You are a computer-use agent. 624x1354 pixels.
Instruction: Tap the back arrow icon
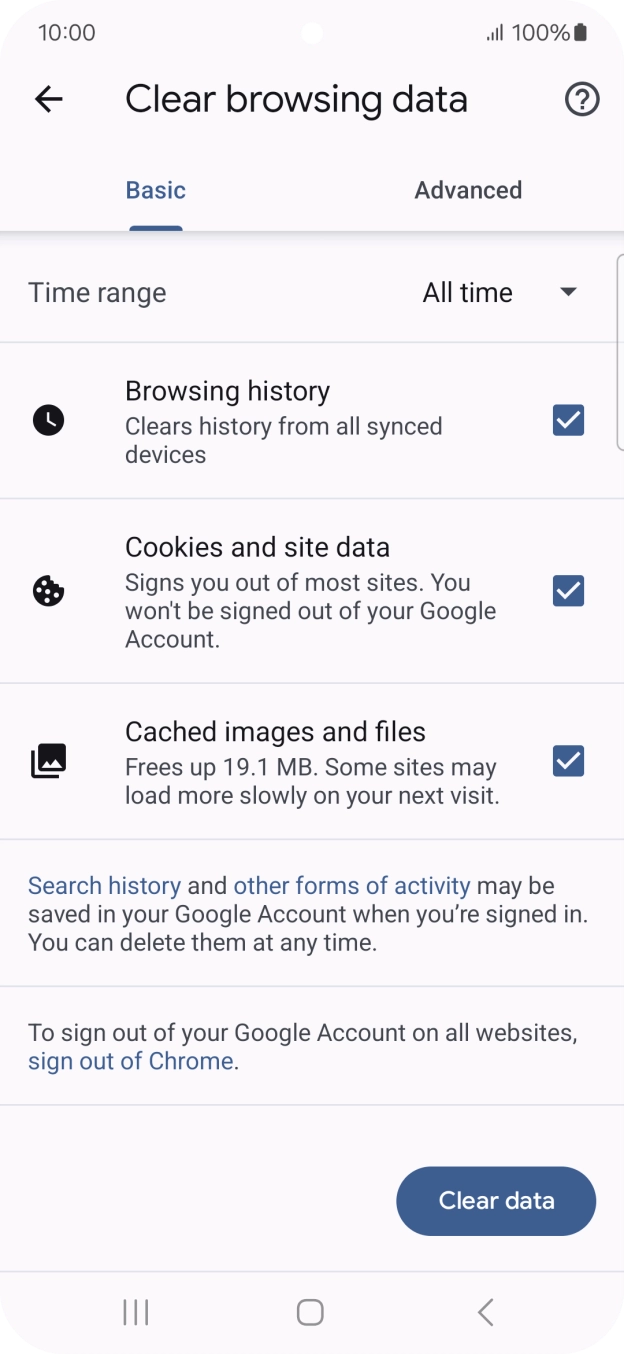48,99
